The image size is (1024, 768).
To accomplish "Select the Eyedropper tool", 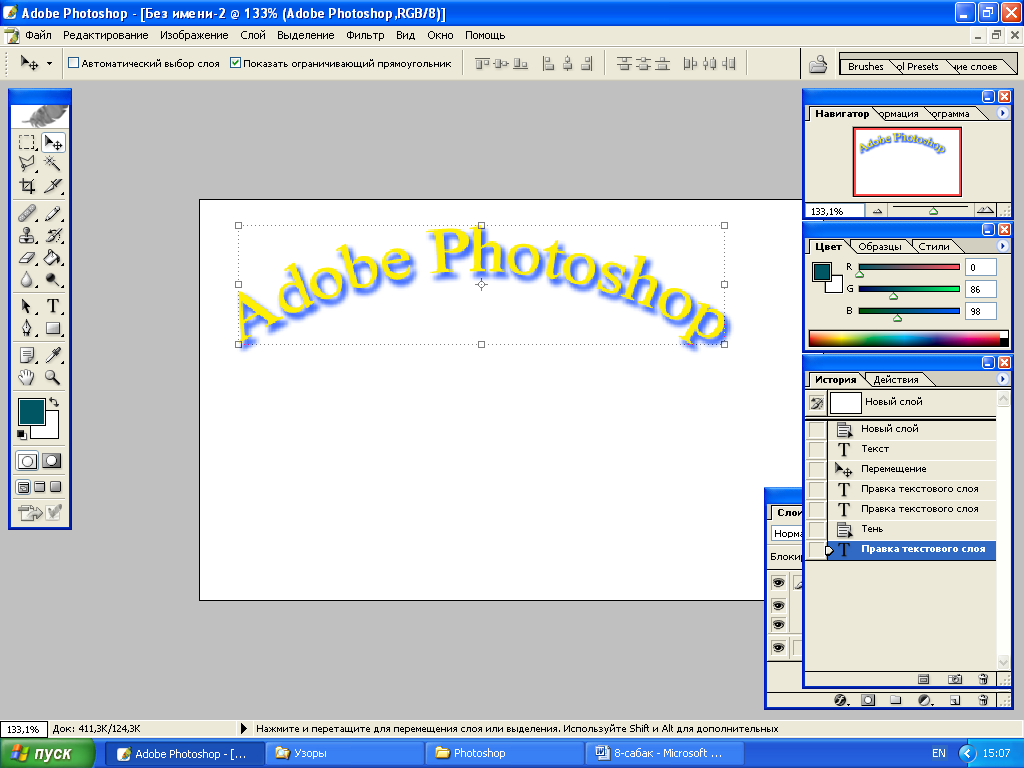I will click(53, 355).
